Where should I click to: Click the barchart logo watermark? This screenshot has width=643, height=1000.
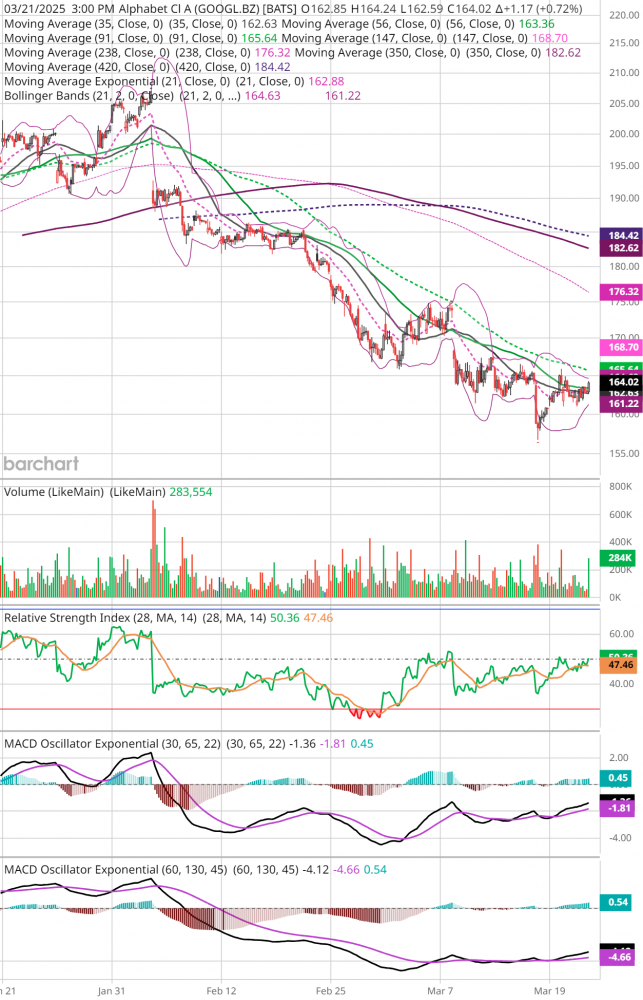(x=40, y=464)
